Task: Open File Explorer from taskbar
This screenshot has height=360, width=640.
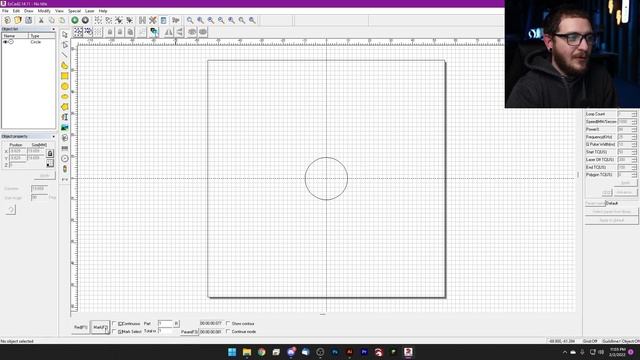Action: [247, 352]
